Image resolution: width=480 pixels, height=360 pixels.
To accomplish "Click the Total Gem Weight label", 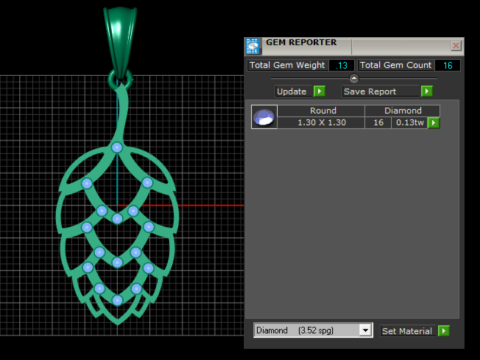I will click(287, 65).
